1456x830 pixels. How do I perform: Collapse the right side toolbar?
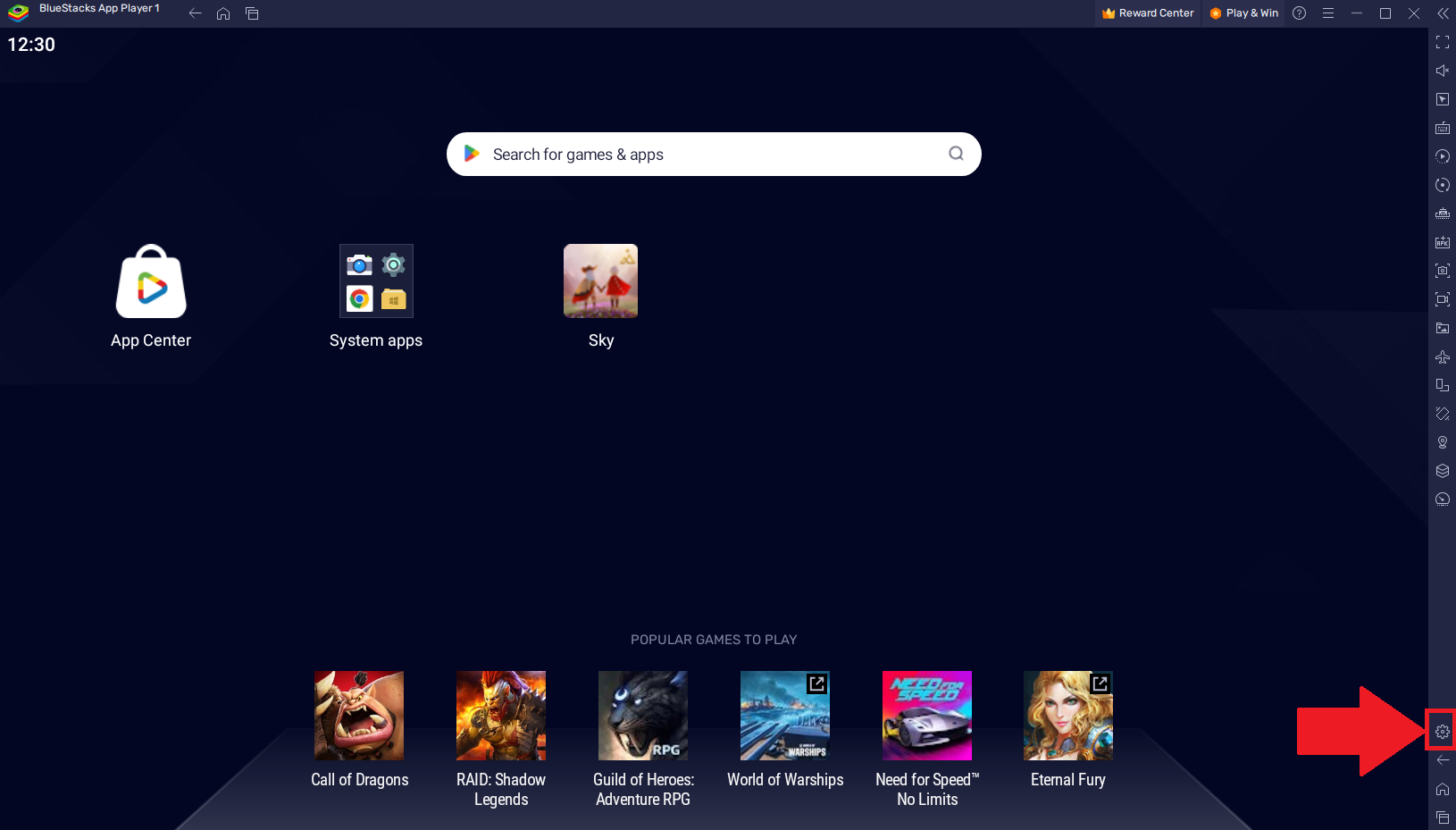point(1443,13)
